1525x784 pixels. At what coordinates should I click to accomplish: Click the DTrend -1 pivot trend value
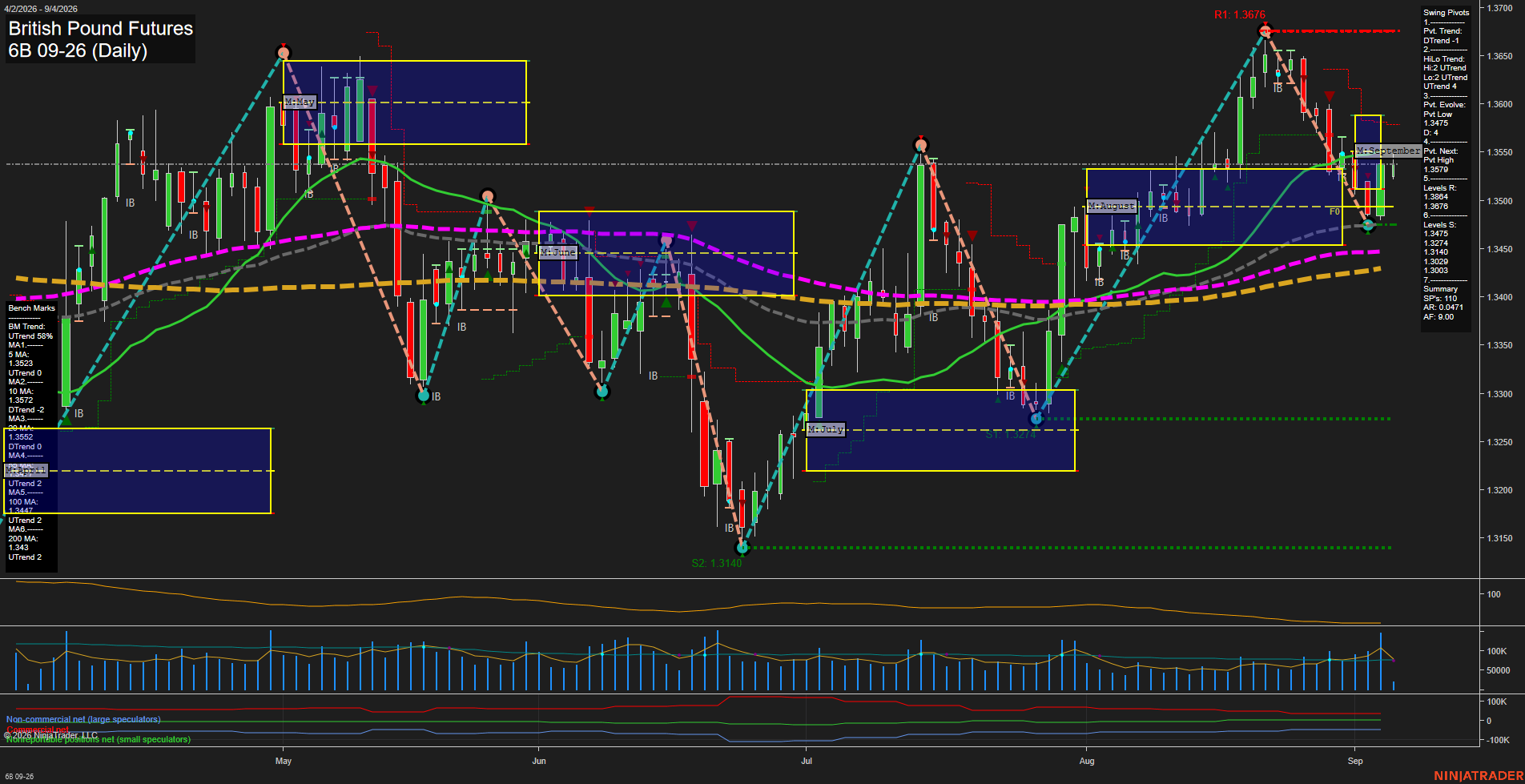pyautogui.click(x=1442, y=41)
